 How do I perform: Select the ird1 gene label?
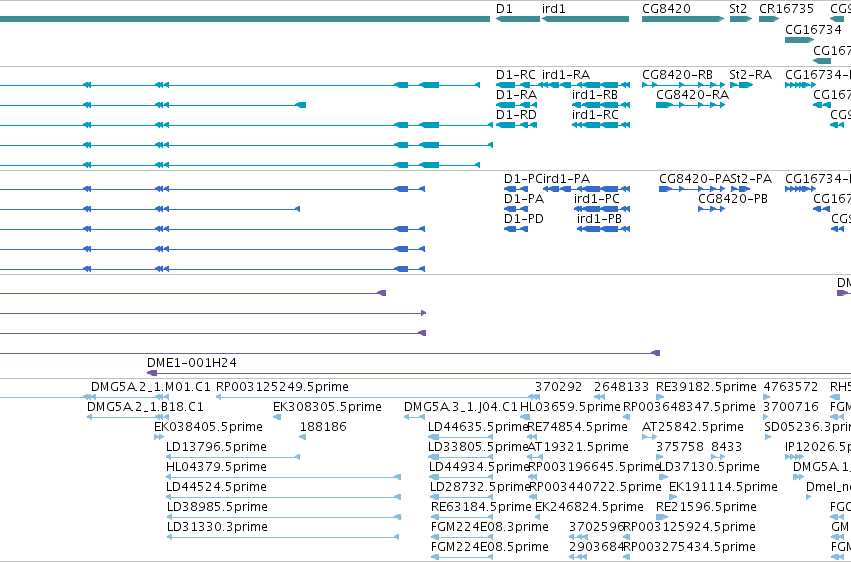click(554, 9)
